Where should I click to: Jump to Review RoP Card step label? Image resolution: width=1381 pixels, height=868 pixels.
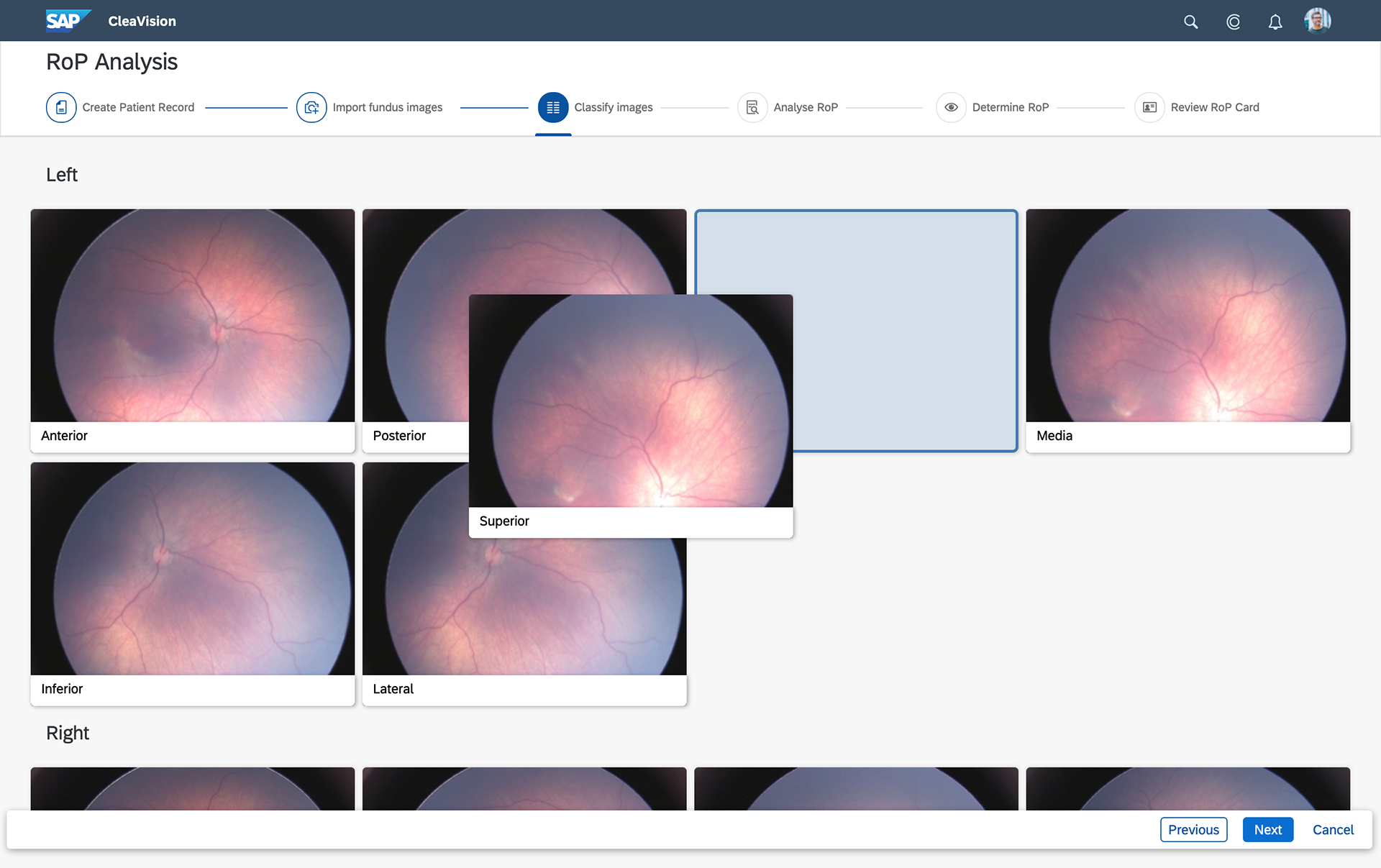point(1215,107)
